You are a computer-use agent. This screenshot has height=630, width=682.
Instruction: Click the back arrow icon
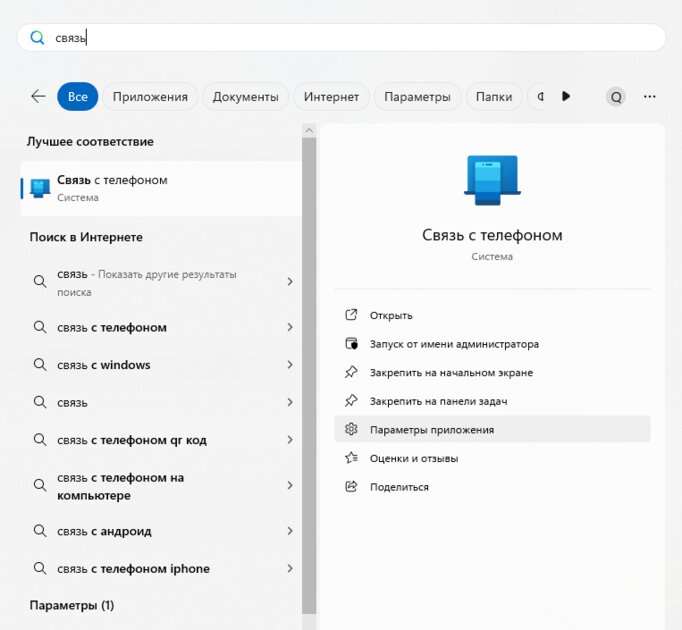38,96
